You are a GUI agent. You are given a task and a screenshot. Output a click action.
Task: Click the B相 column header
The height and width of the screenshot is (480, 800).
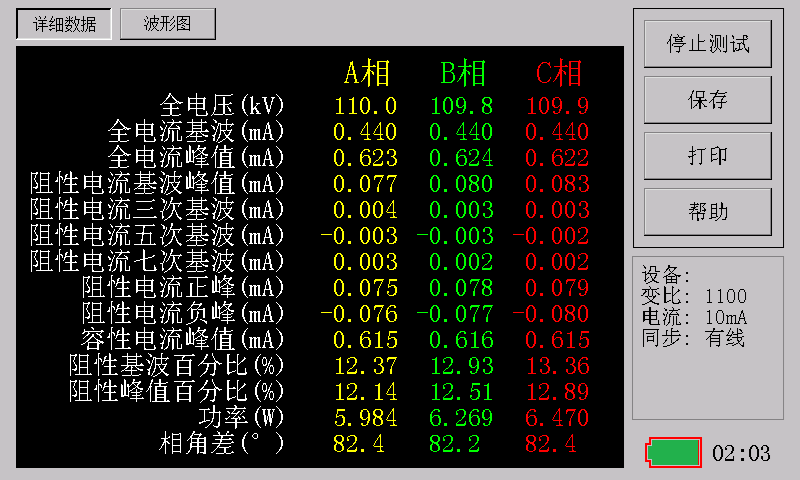463,73
